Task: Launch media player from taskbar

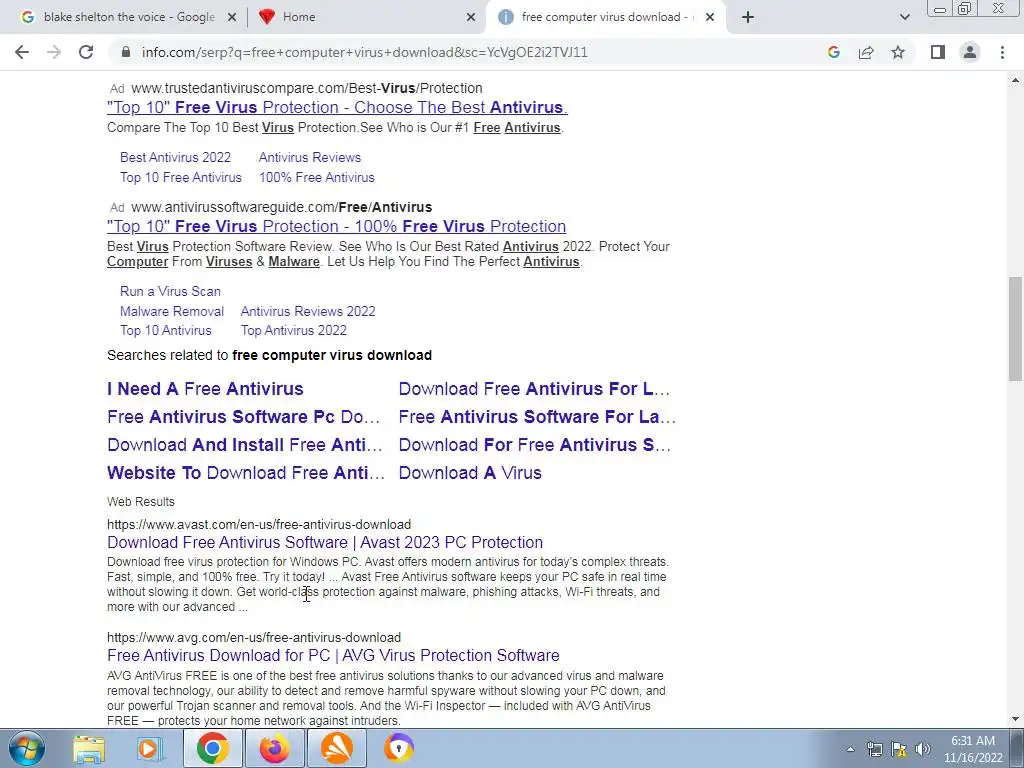Action: pos(150,748)
